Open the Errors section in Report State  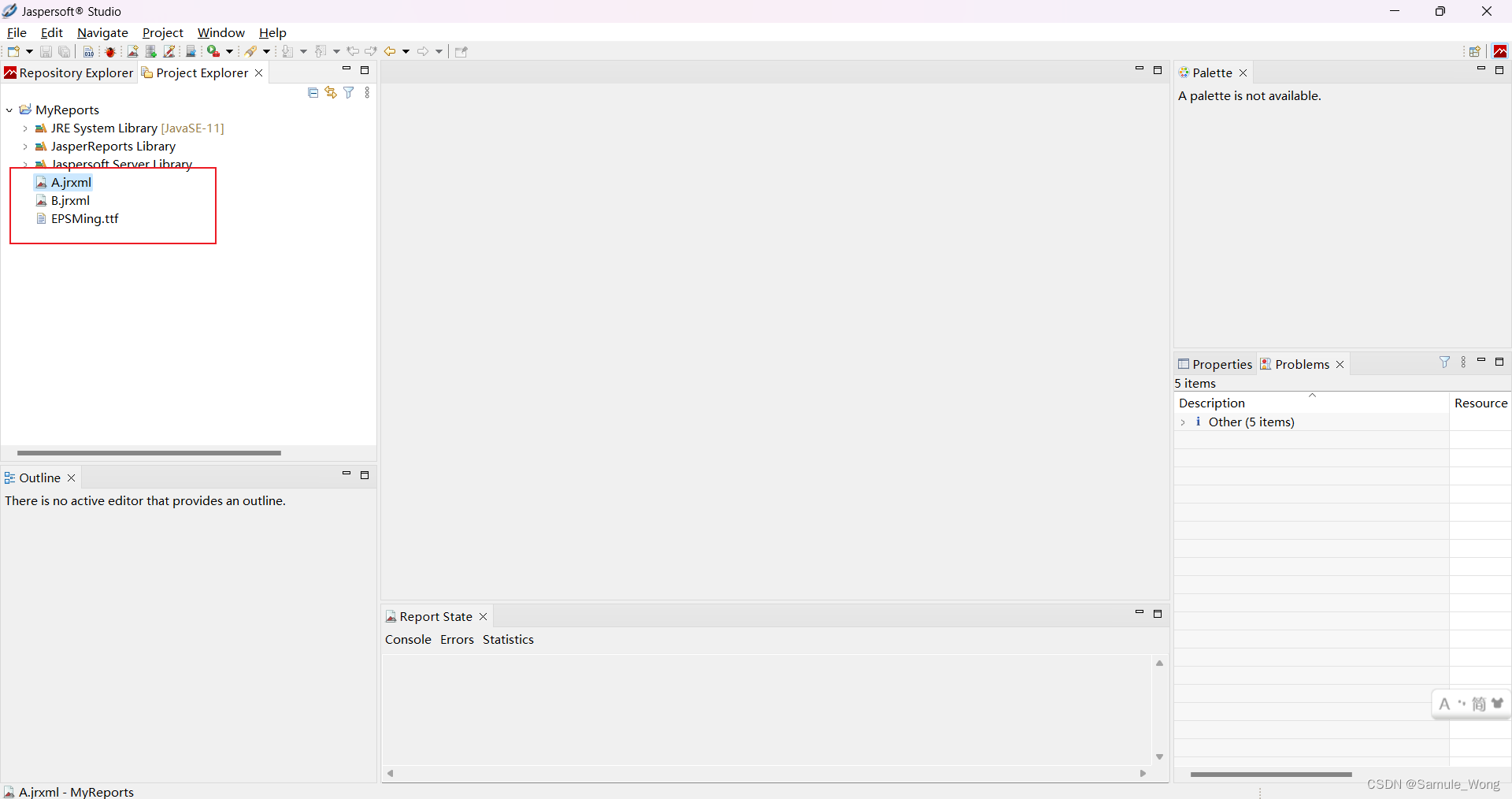[x=457, y=640]
